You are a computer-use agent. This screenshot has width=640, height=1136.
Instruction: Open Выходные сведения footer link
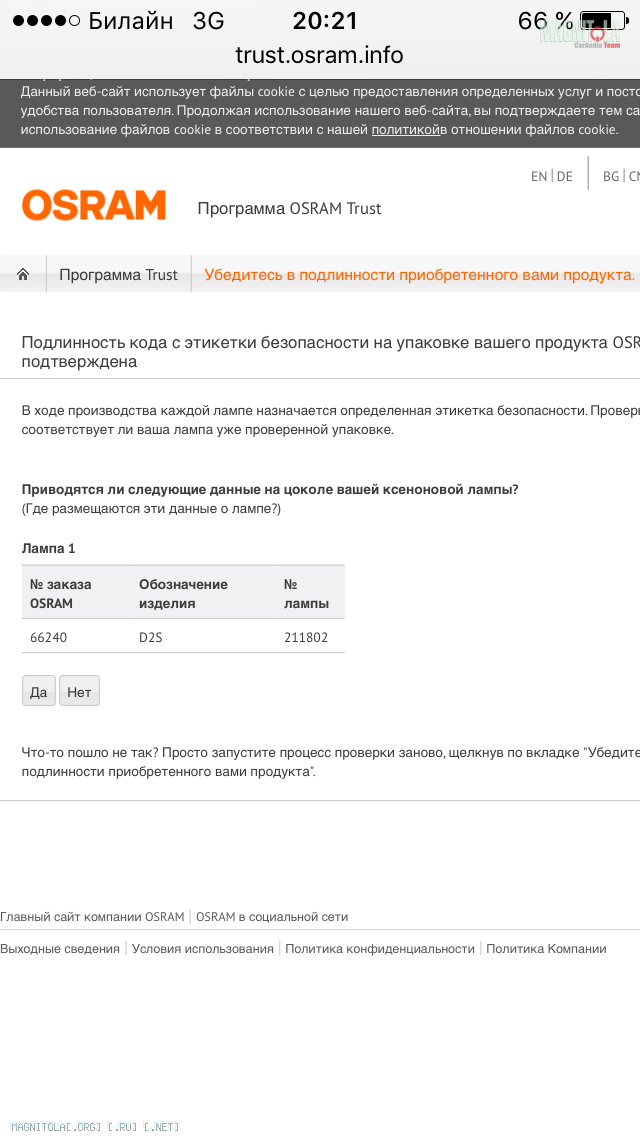coord(60,949)
